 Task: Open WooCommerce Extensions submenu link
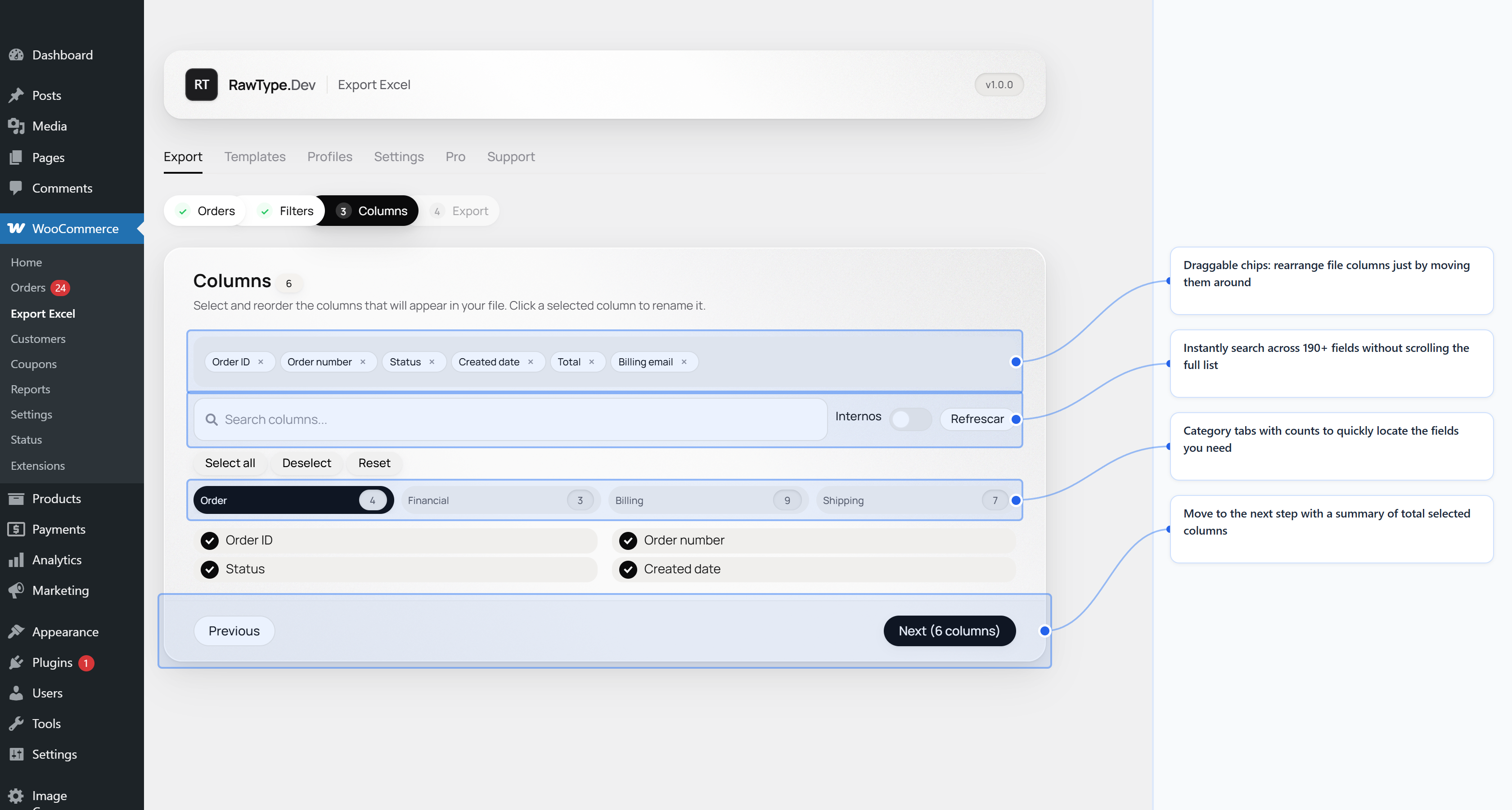click(x=37, y=465)
